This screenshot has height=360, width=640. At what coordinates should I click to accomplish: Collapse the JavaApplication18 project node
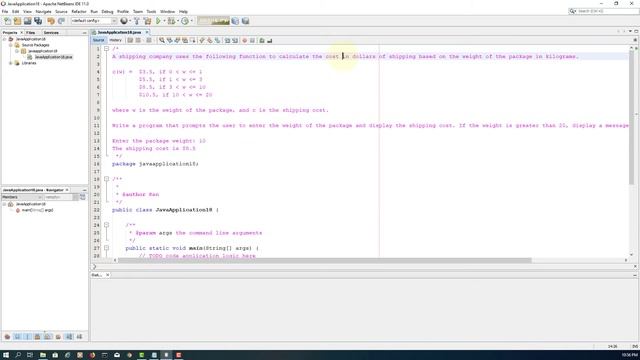4,39
